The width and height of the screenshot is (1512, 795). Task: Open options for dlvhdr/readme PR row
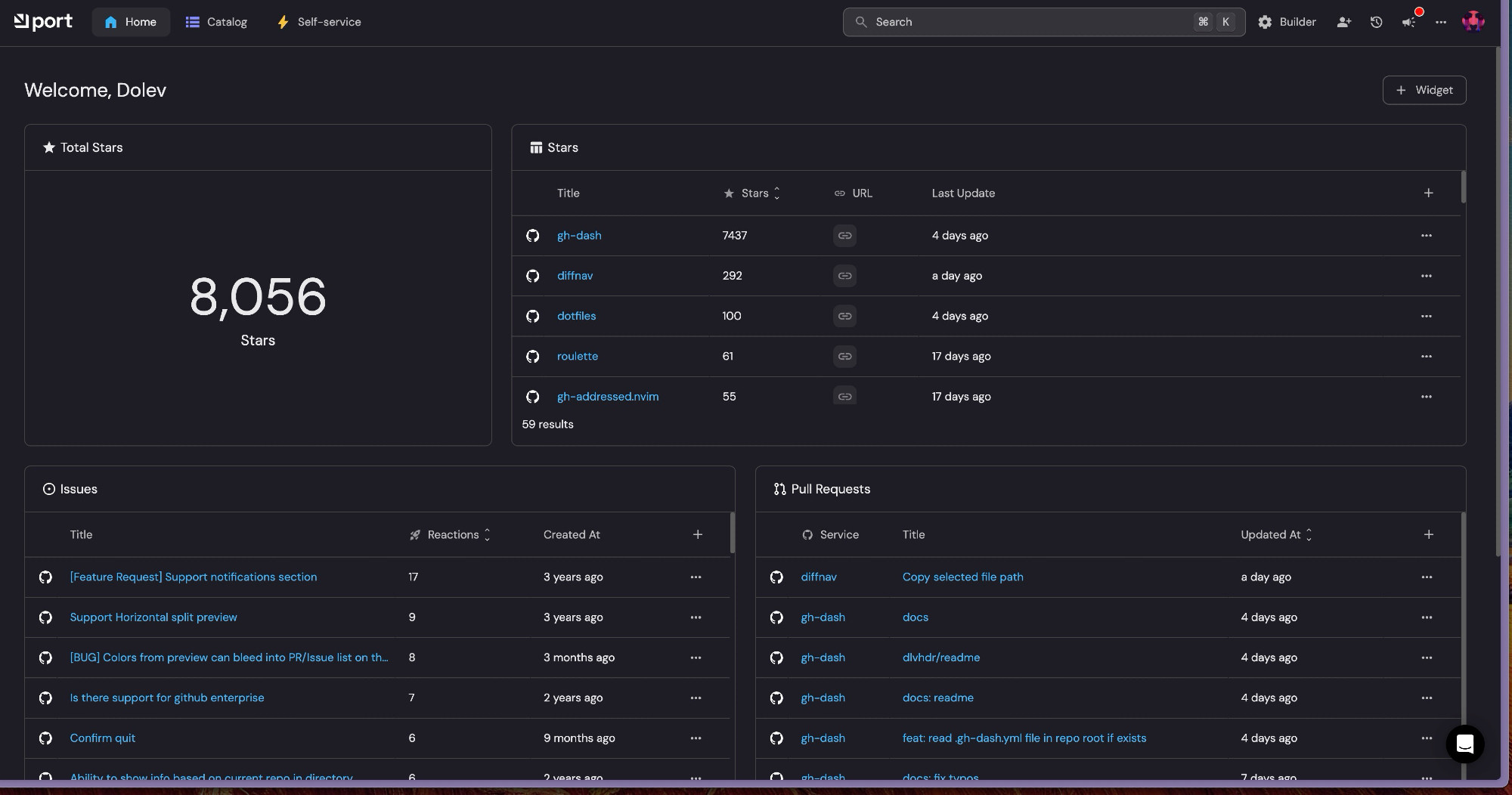tap(1426, 657)
